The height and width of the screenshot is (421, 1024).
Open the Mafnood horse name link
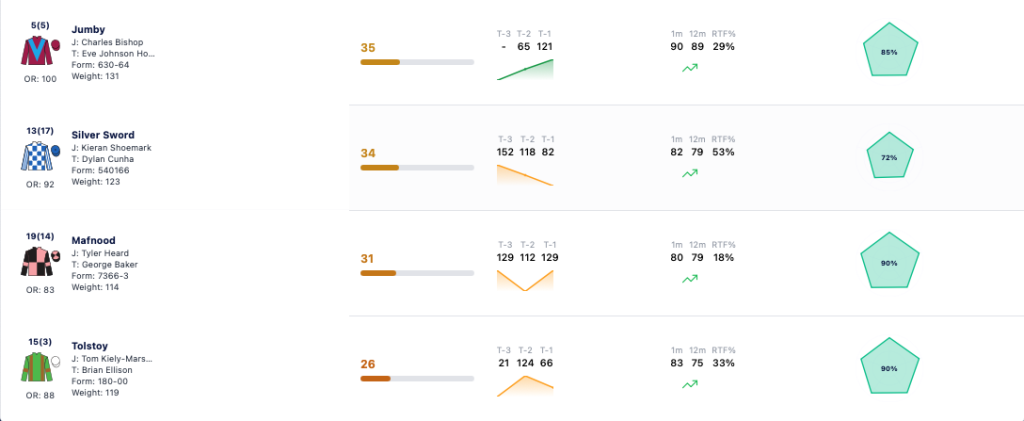93,240
